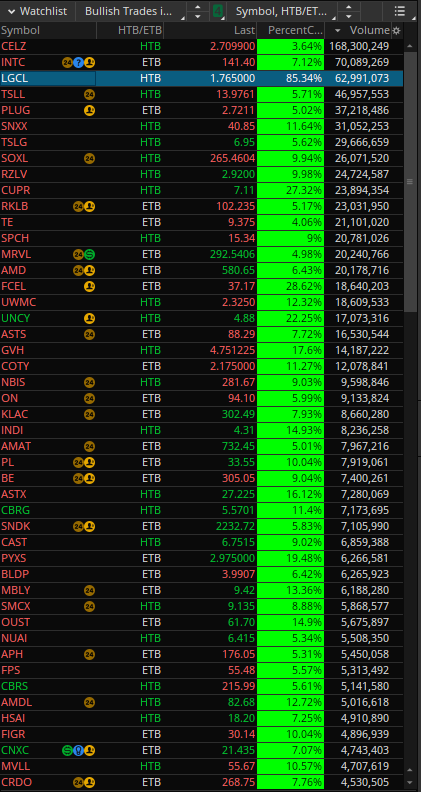Click the yellow person icon on AMD row
This screenshot has height=792, width=421.
click(89, 270)
